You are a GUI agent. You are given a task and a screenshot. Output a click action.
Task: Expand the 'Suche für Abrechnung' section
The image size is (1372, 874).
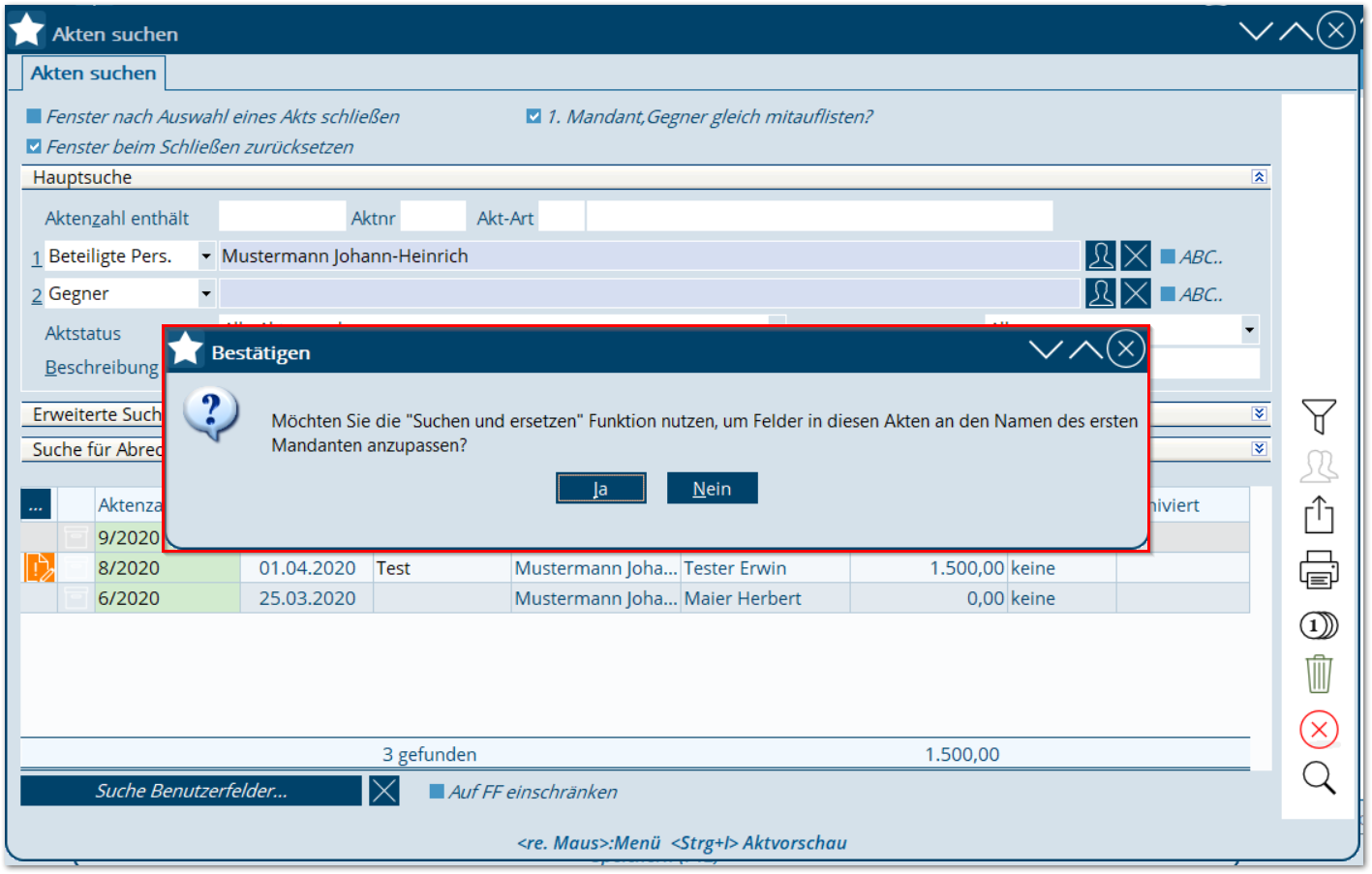[1259, 448]
